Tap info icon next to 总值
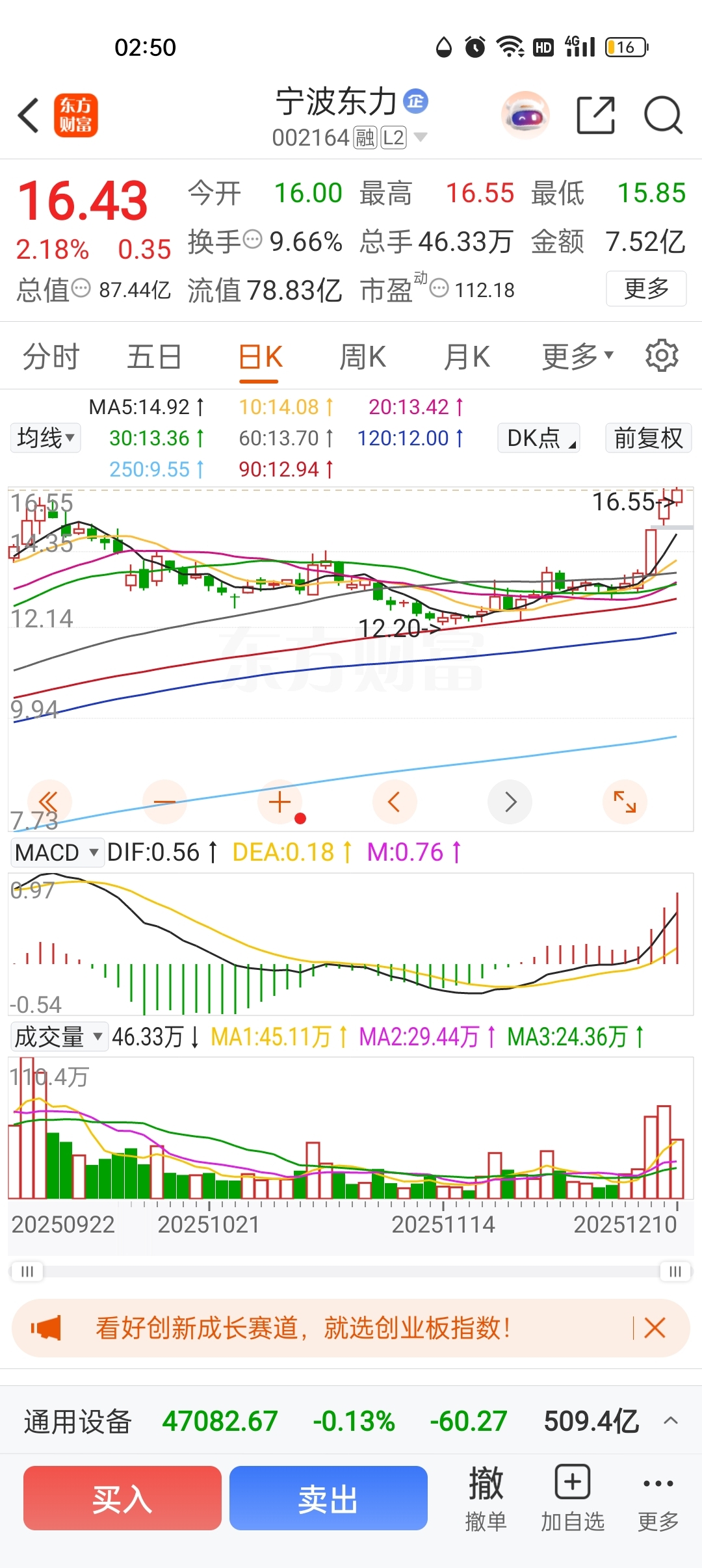 (x=81, y=288)
